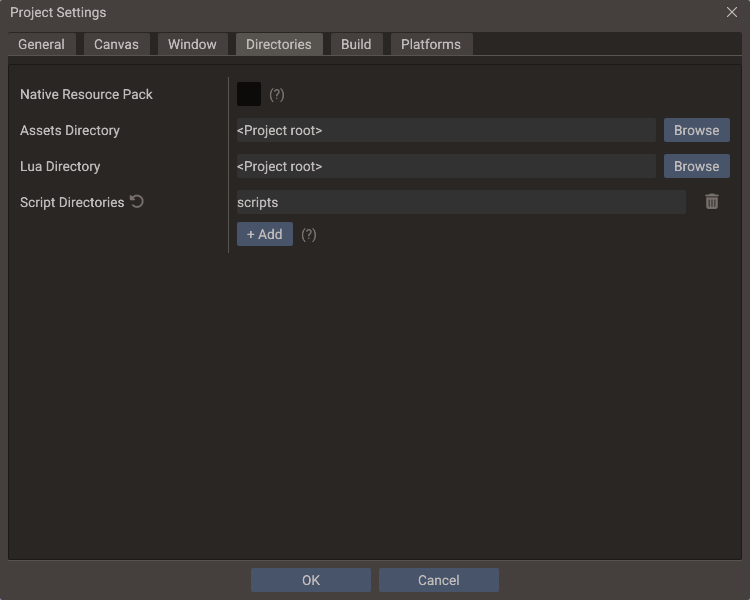This screenshot has height=600, width=750.
Task: Switch to the General tab
Action: tap(42, 44)
